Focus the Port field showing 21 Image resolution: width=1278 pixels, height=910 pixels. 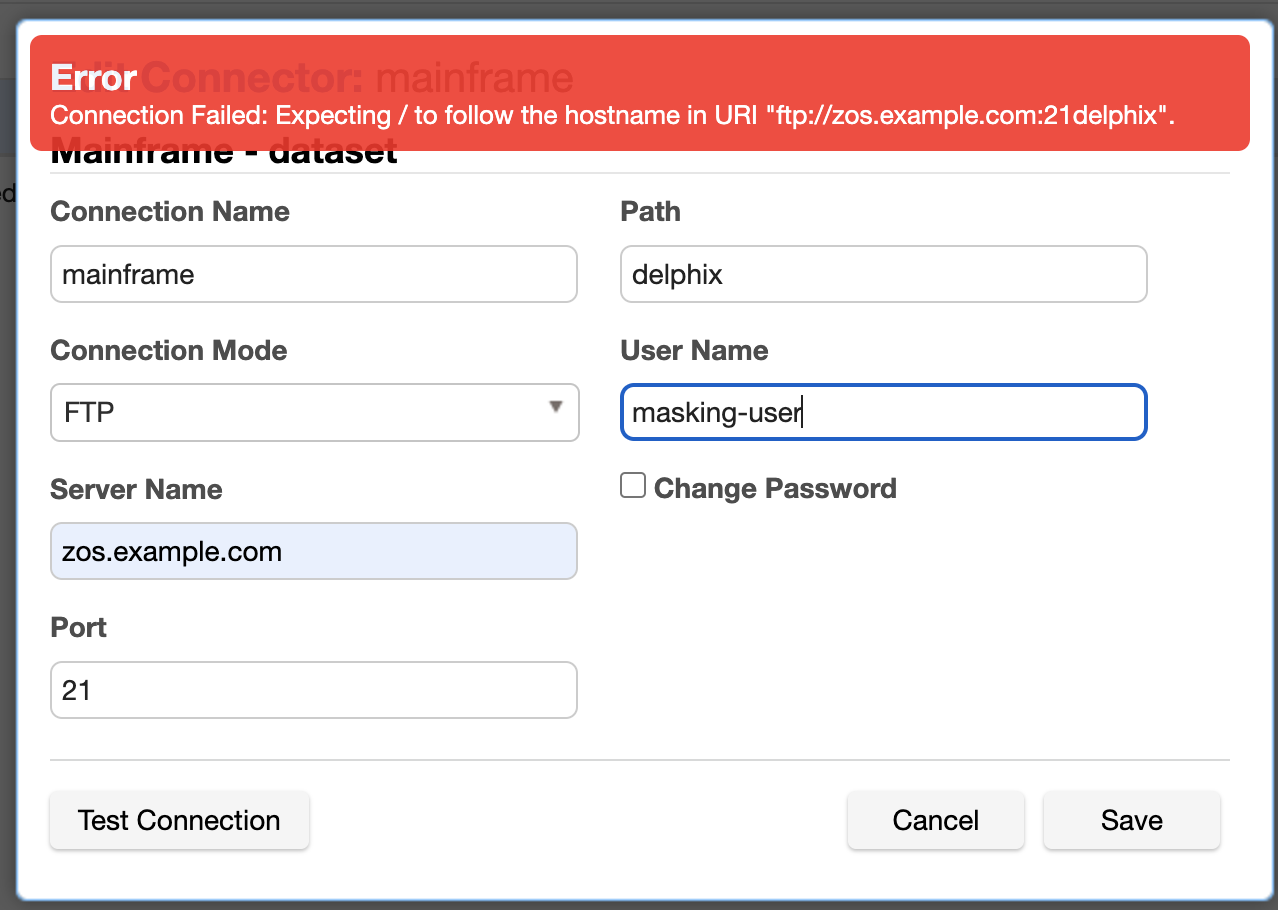tap(314, 690)
